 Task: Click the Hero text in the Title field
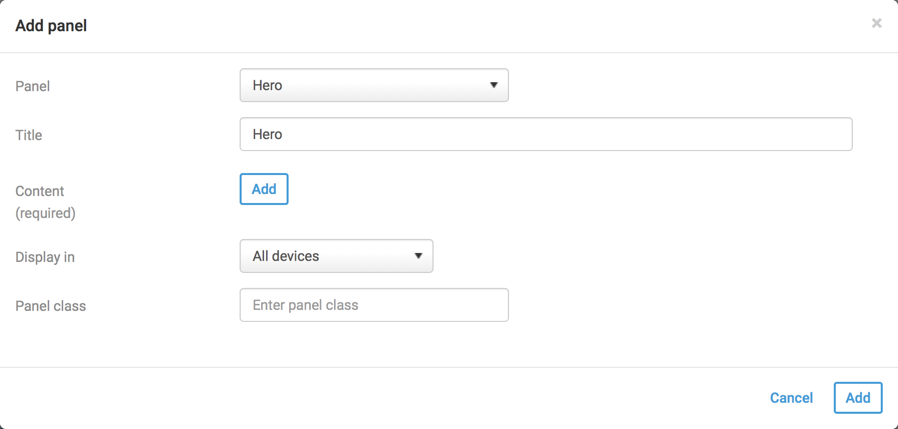tap(268, 134)
